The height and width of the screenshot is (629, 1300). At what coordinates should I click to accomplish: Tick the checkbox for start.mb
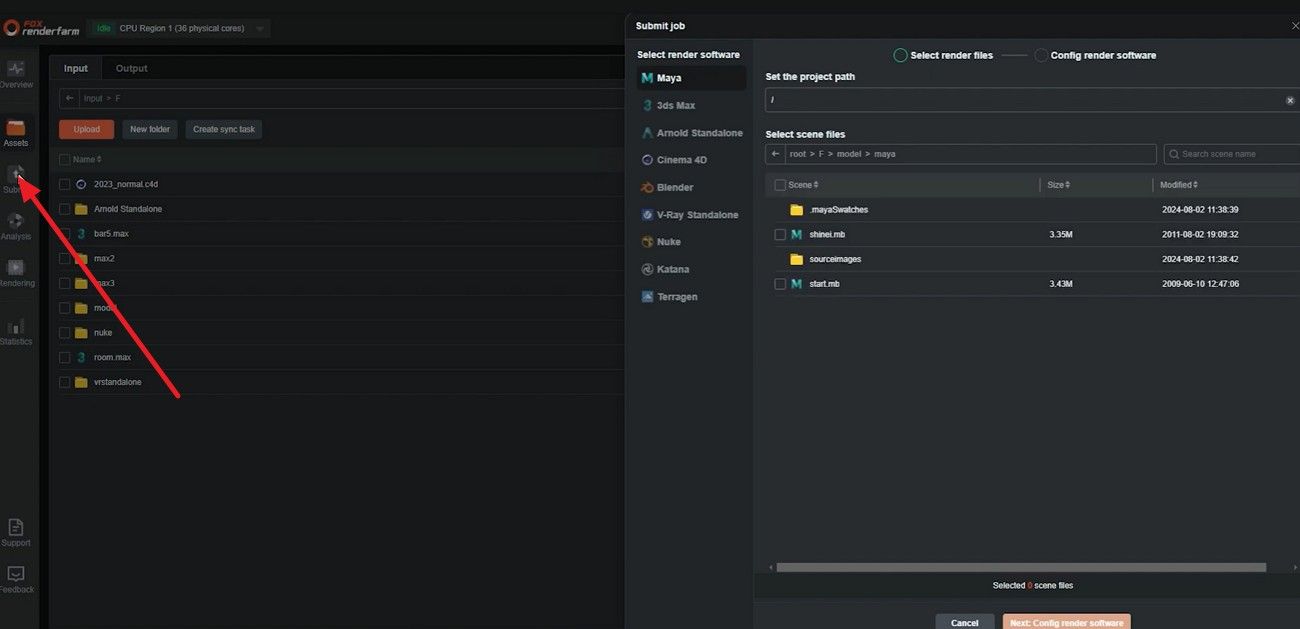click(780, 284)
